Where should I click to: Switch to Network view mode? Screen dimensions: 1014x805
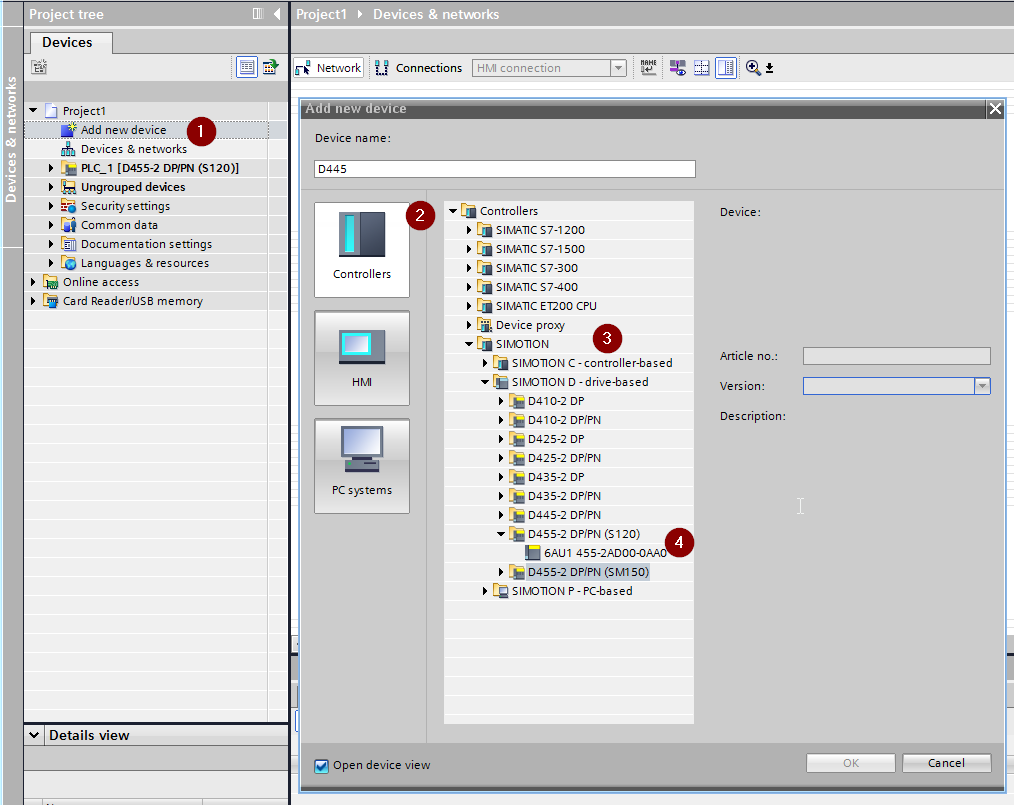point(329,68)
